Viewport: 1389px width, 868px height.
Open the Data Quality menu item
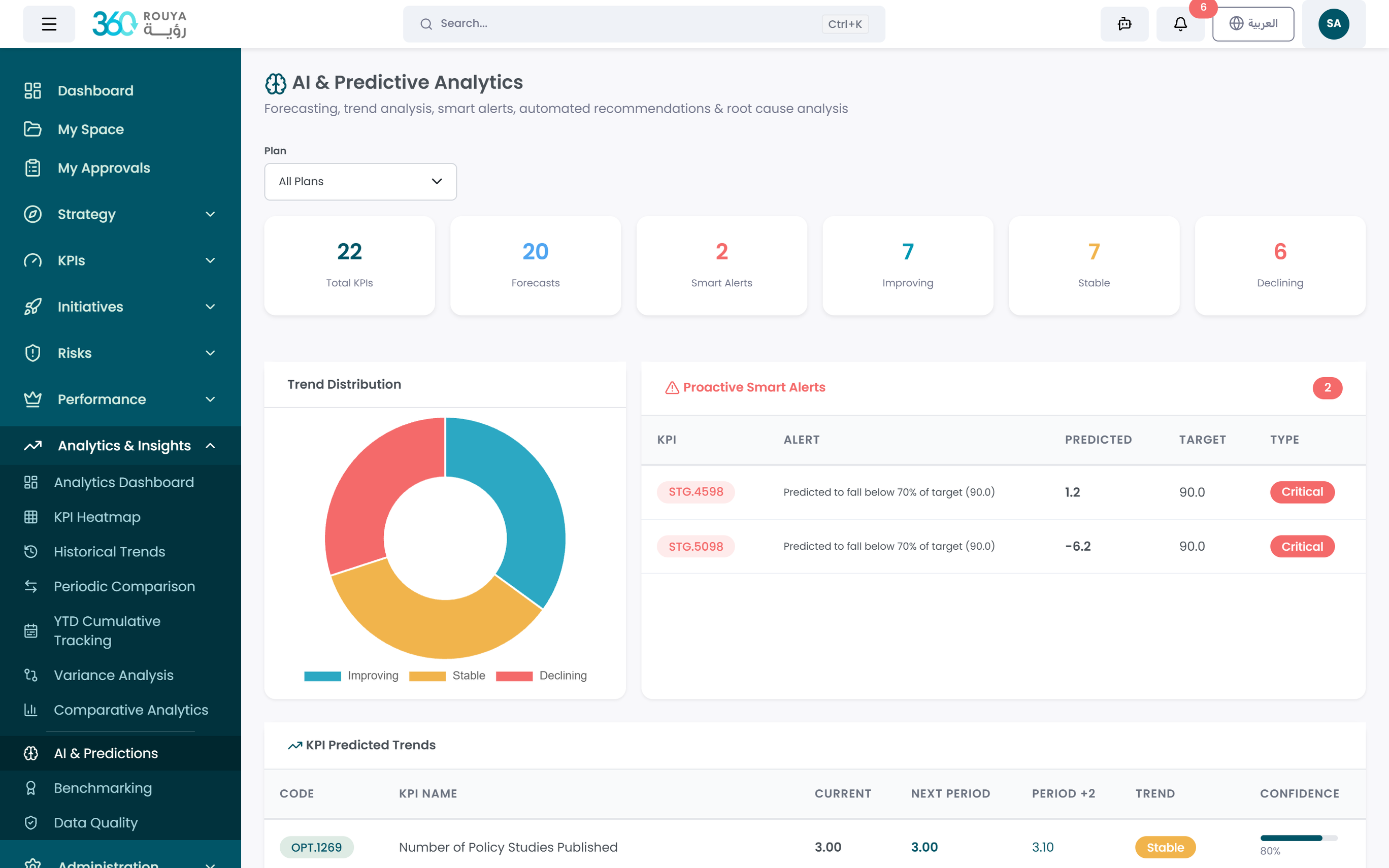95,822
